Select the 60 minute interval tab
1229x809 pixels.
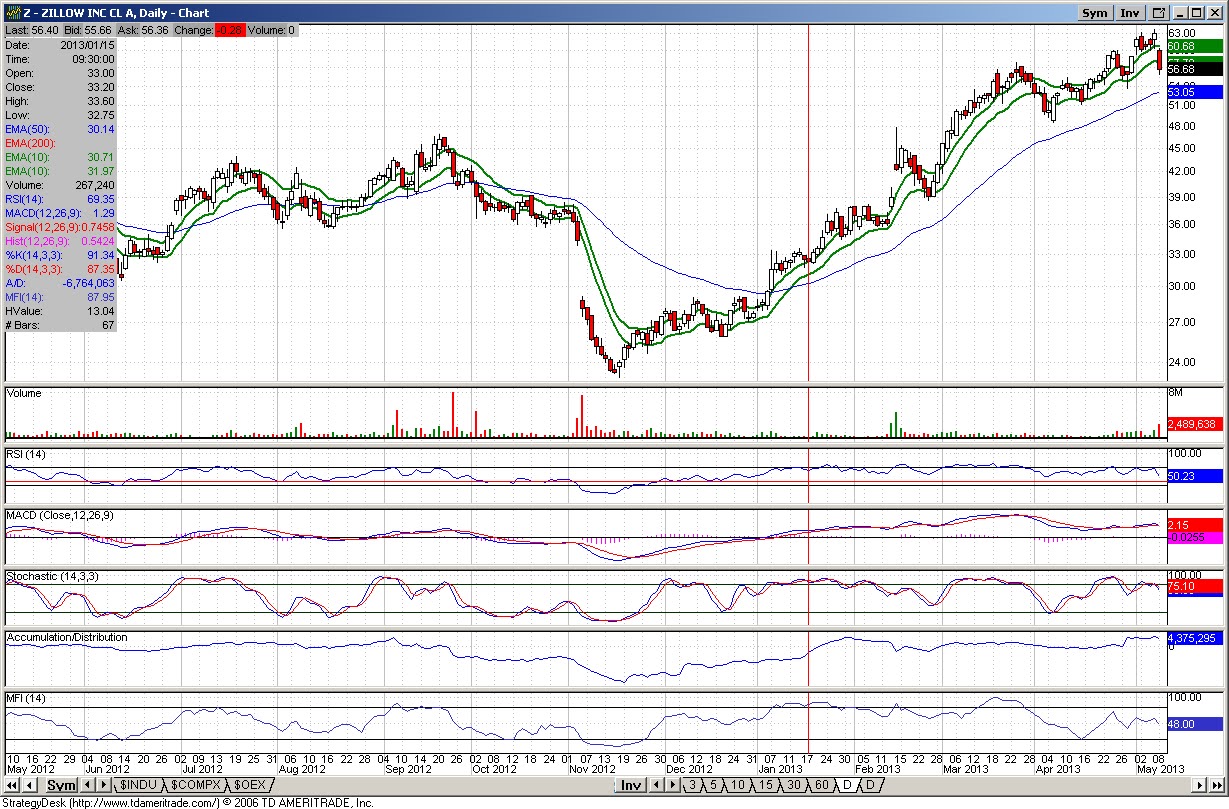(821, 785)
